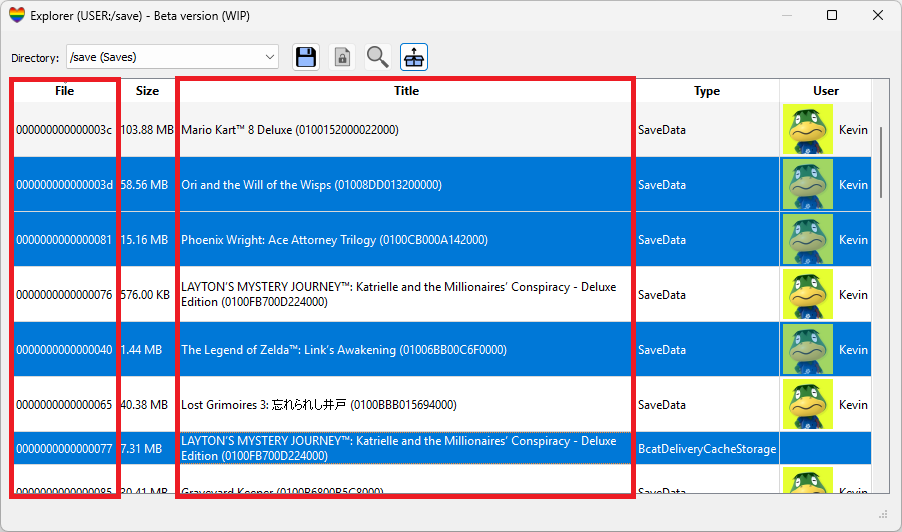
Task: Click Phoenix Wright: Ace Attorney Trilogy title
Action: click(334, 240)
